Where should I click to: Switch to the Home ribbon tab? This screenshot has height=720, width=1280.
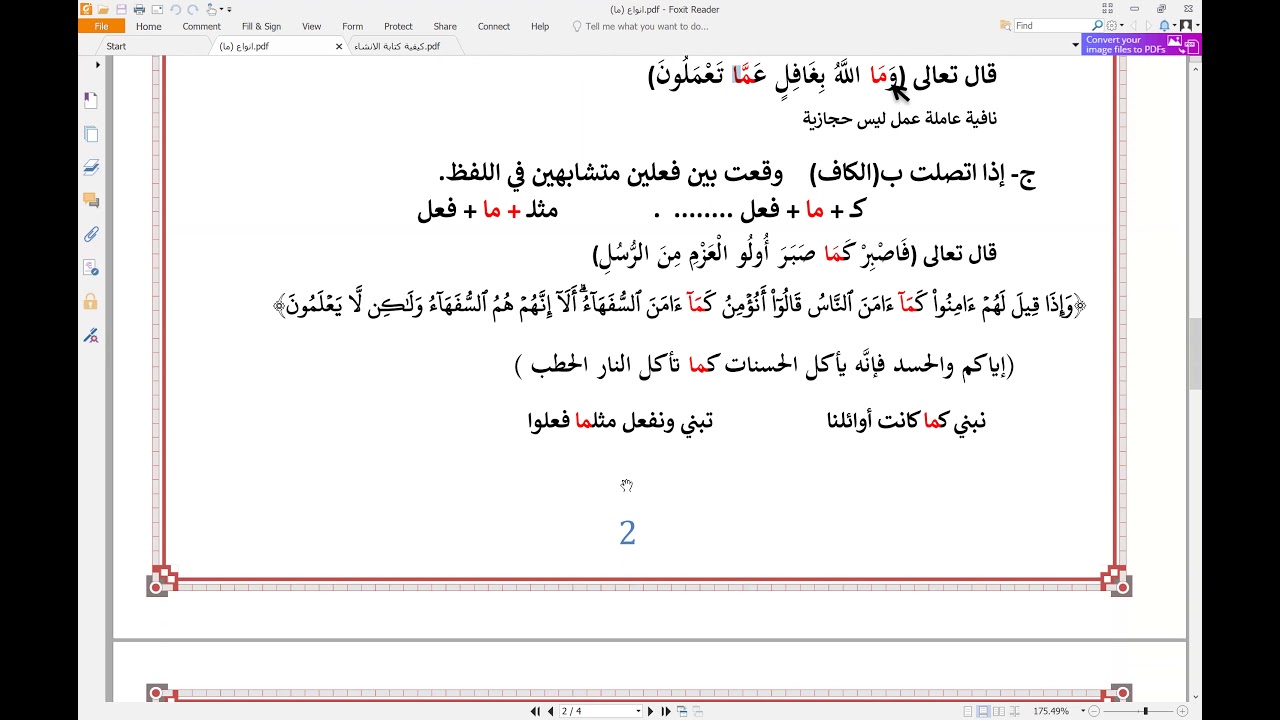coord(148,27)
